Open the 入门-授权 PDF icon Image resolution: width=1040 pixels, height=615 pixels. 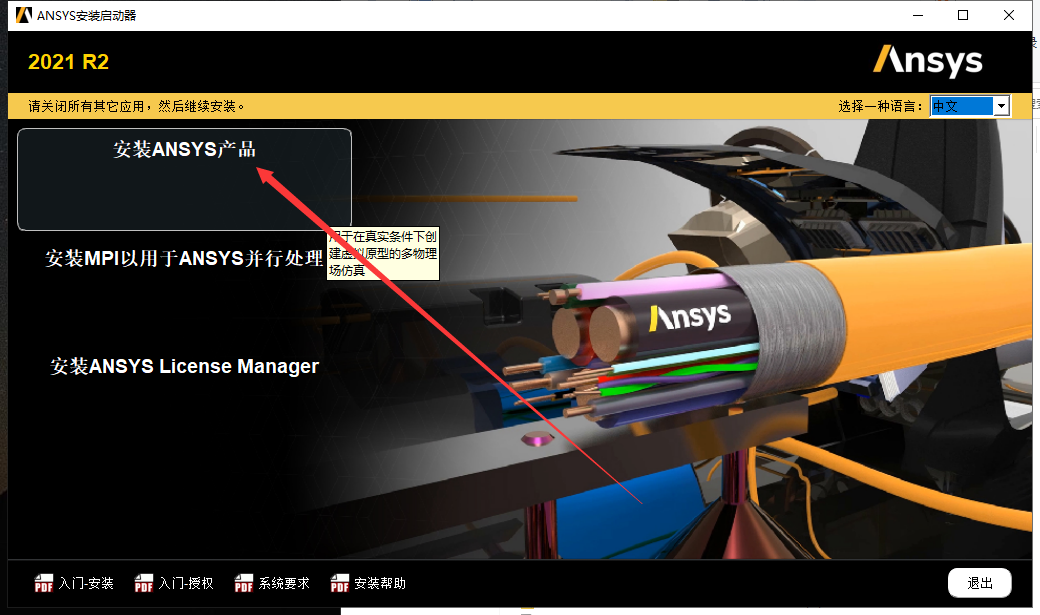click(x=170, y=583)
